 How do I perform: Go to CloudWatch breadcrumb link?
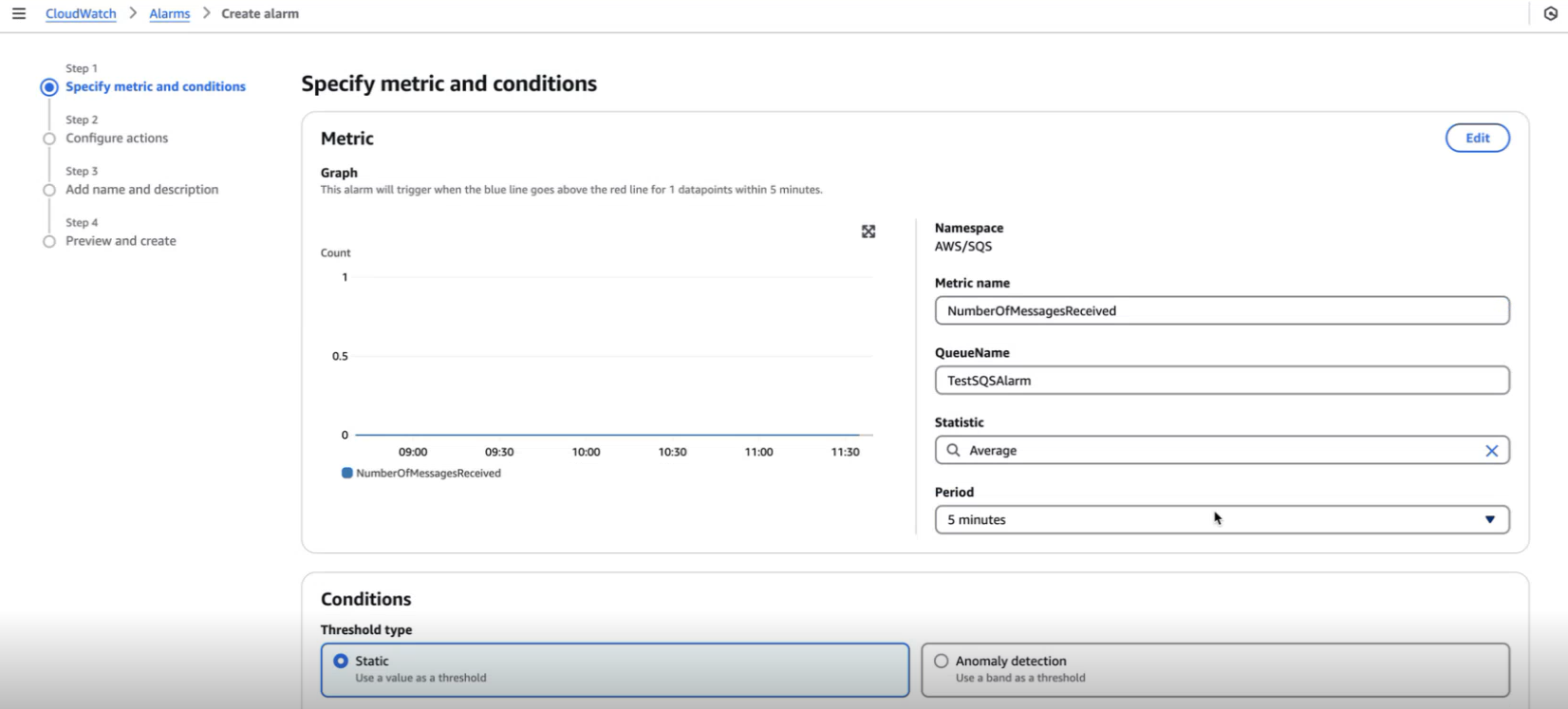click(x=81, y=13)
